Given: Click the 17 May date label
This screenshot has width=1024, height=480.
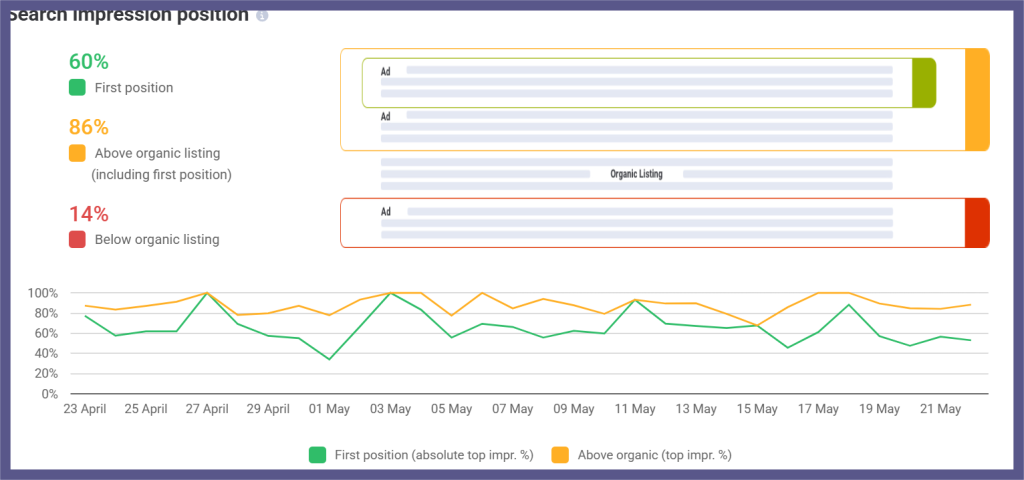Looking at the screenshot, I should (x=818, y=409).
